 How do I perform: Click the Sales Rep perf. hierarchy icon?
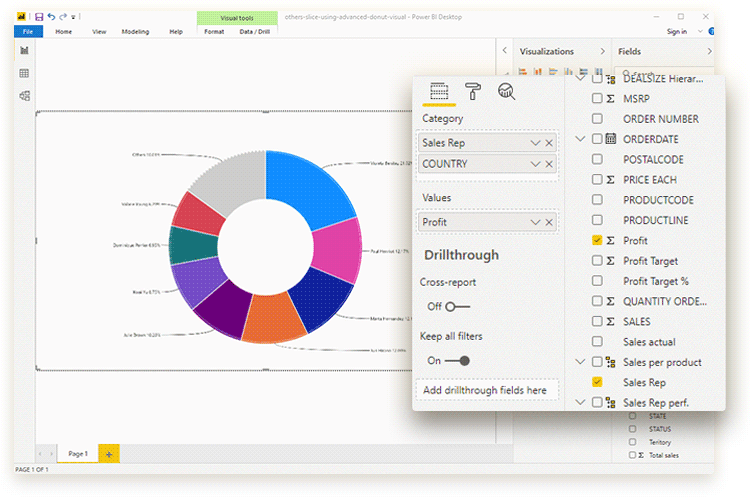[611, 402]
